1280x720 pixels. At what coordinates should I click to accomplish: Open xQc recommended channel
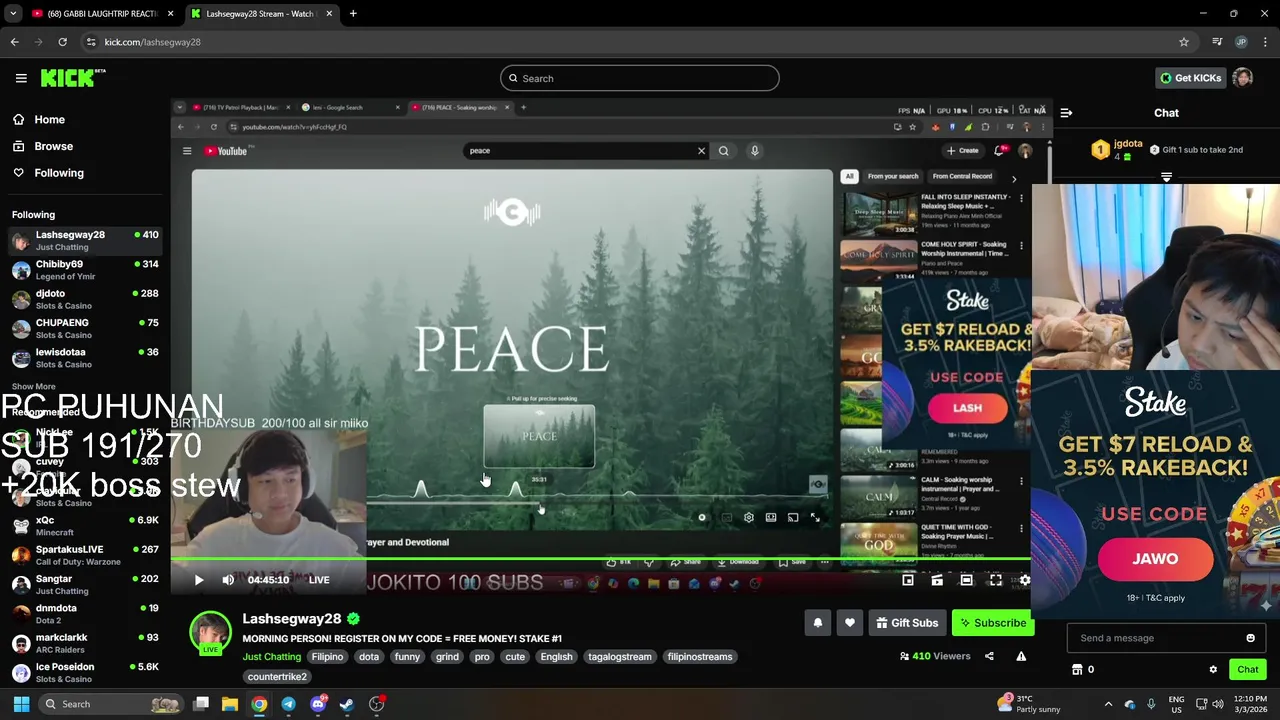pyautogui.click(x=85, y=526)
